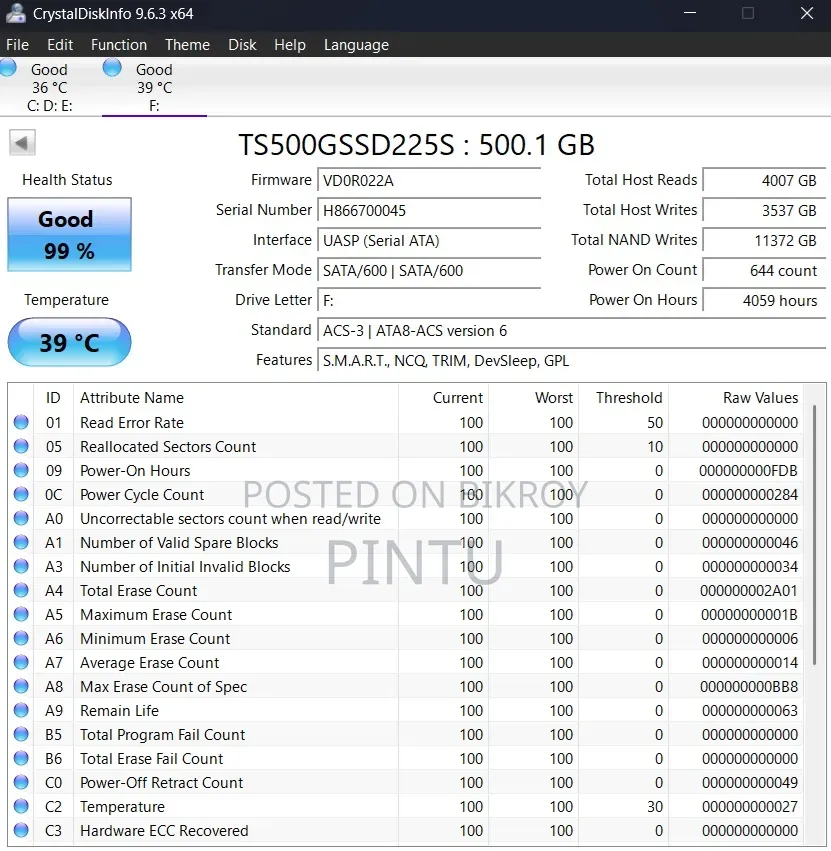The height and width of the screenshot is (851, 831).
Task: Click raw value 000000002A01 of Total Erase Count
Action: [748, 590]
